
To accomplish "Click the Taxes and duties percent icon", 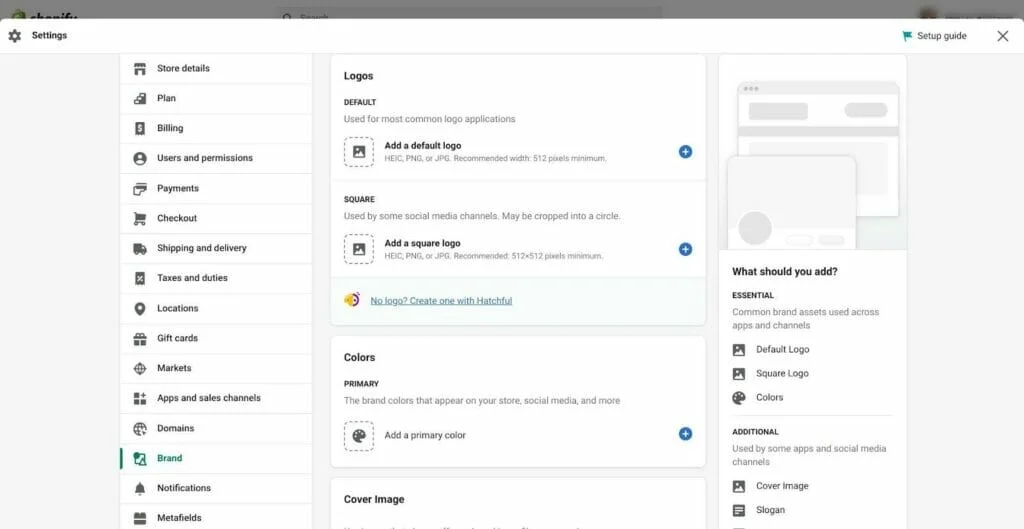I will coord(140,279).
